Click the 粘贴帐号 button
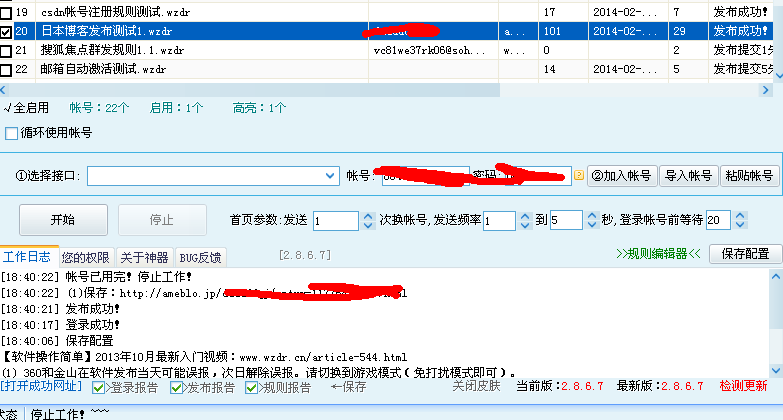Screen dimensions: 783x420 (x=750, y=176)
